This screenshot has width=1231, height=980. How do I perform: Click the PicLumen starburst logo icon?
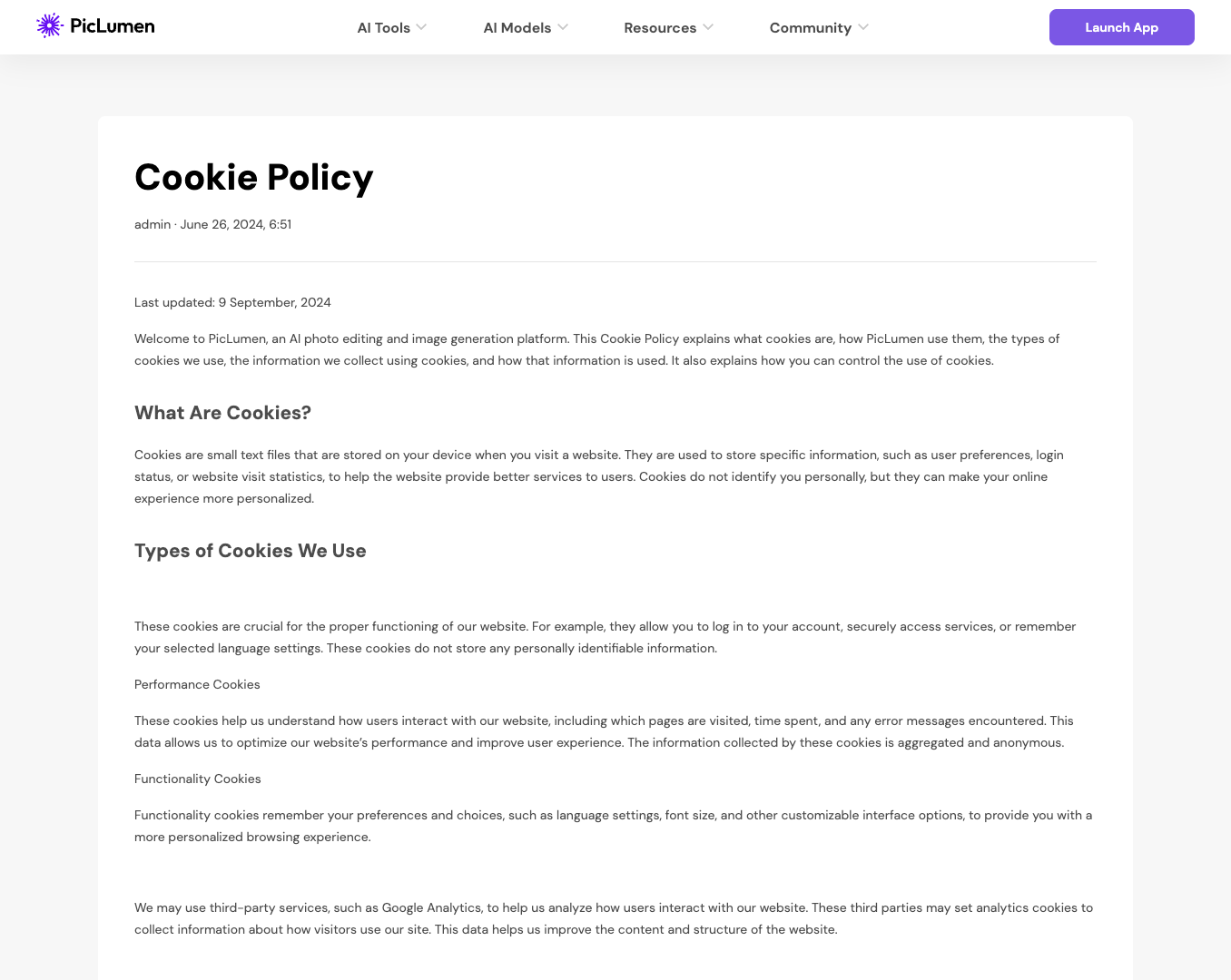pyautogui.click(x=49, y=25)
